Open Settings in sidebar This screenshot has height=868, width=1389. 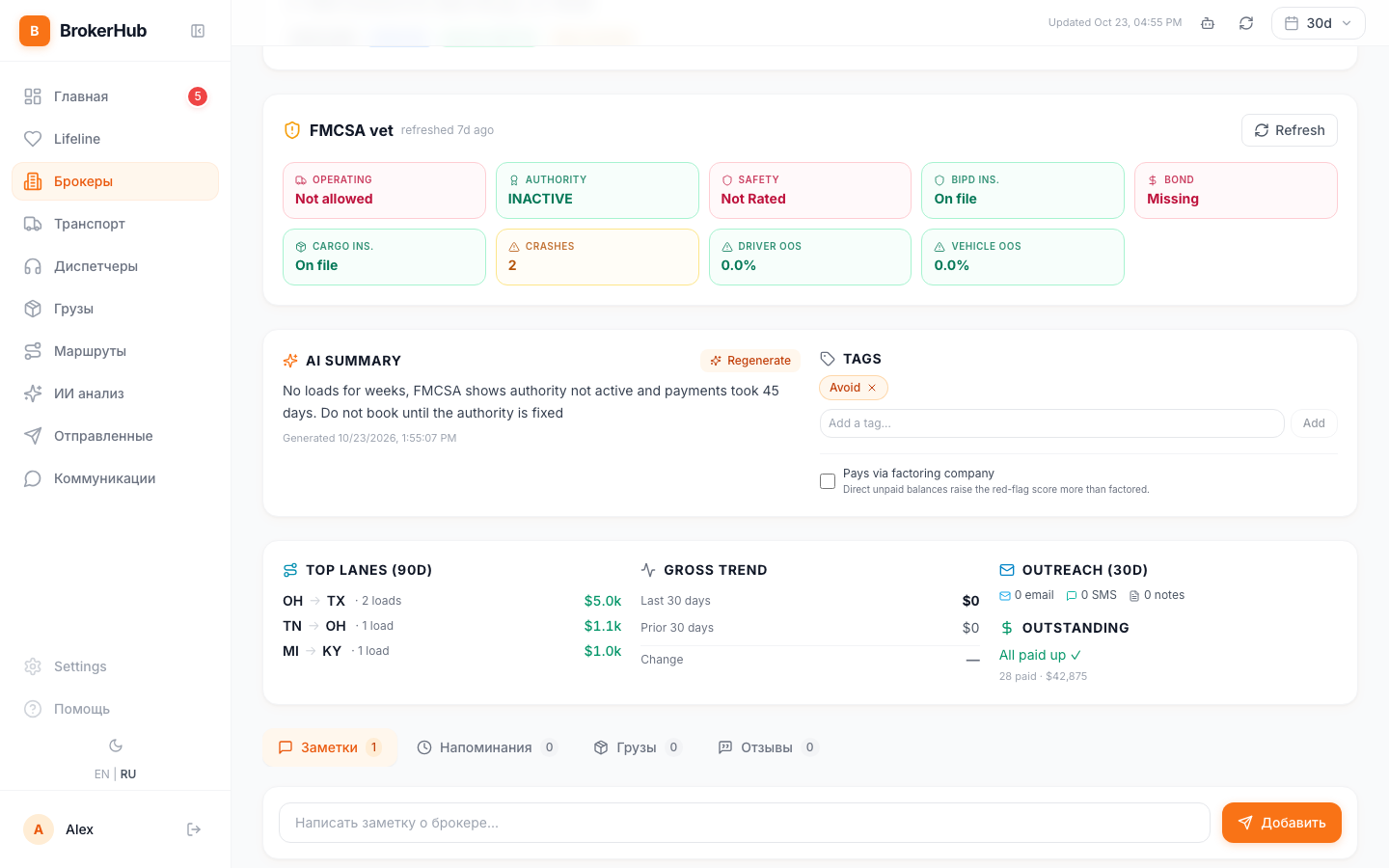[x=116, y=666]
